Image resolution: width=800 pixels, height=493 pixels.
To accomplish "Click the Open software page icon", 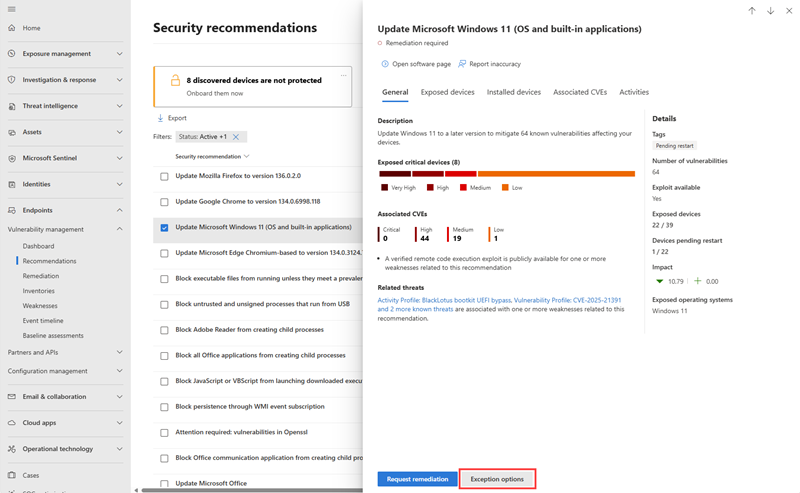I will (x=385, y=64).
